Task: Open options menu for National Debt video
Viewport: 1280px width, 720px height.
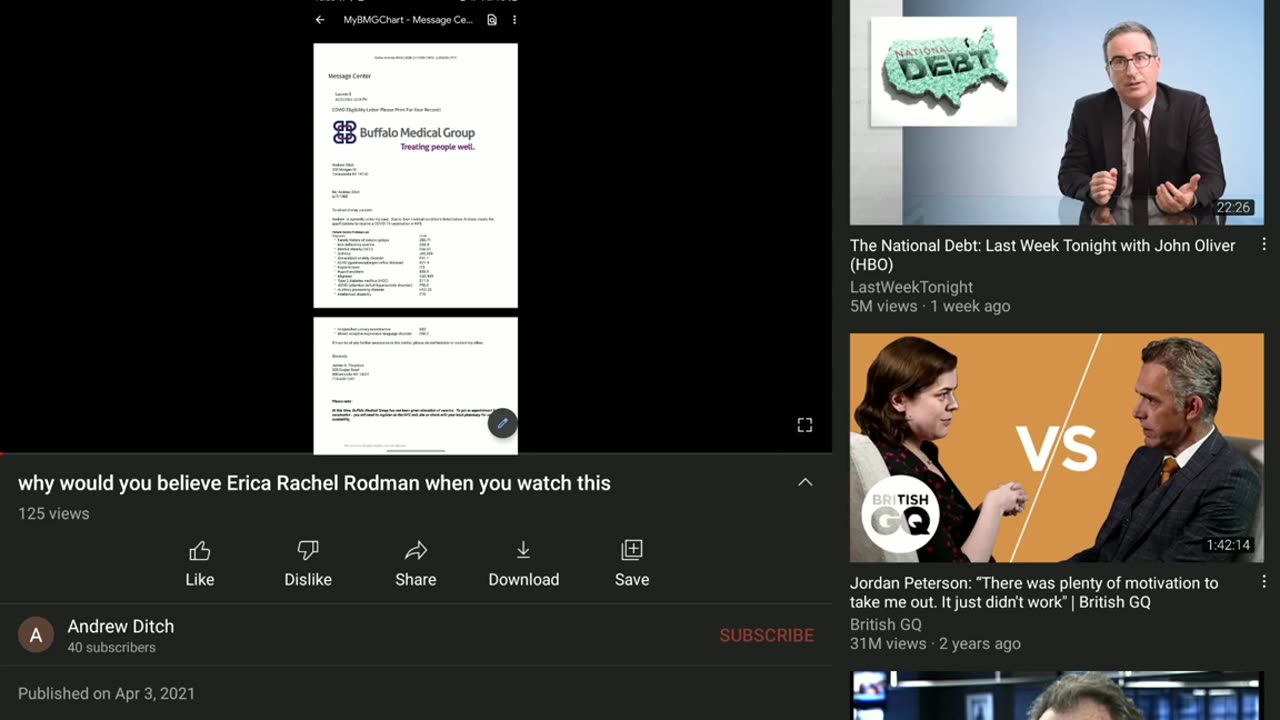Action: (1264, 245)
